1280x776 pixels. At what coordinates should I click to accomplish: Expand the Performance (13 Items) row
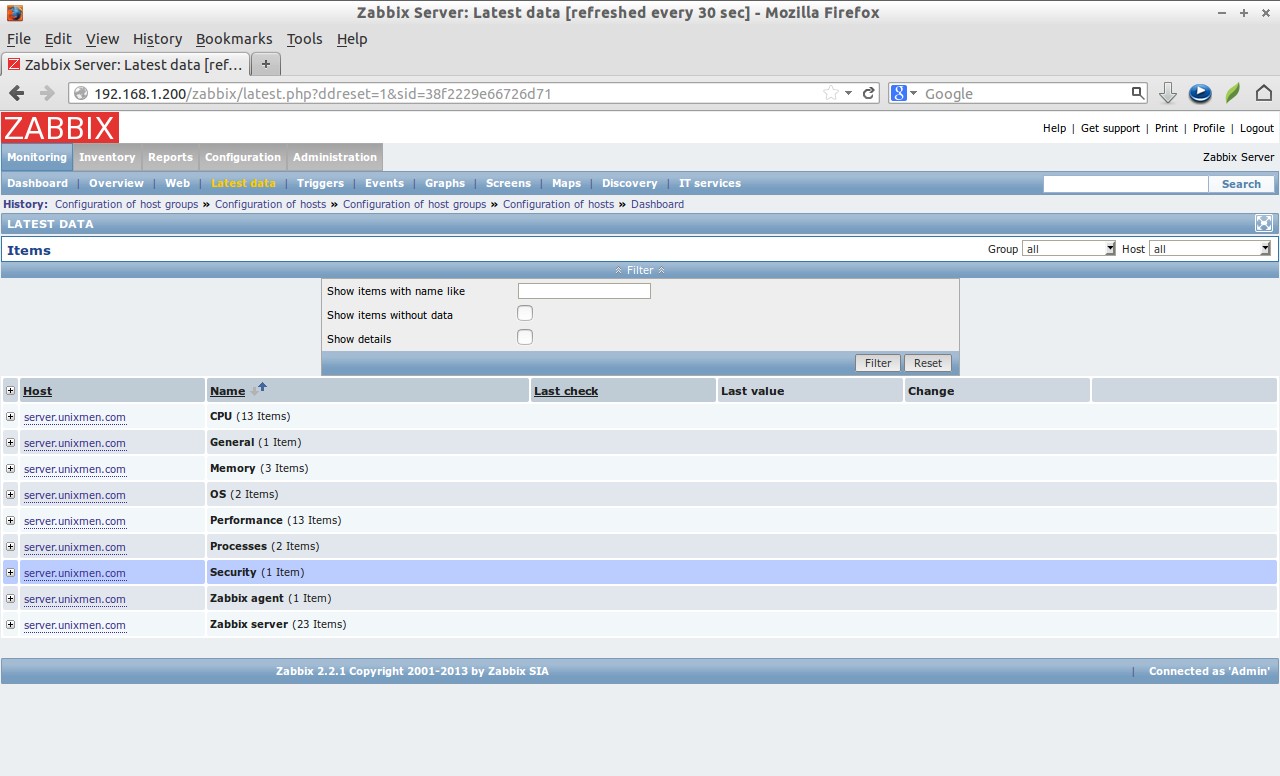[x=10, y=521]
